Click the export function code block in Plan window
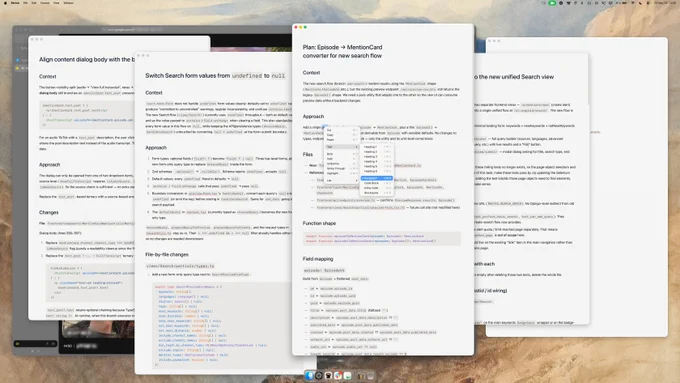Screen dimensions: 680x383 click(382, 239)
